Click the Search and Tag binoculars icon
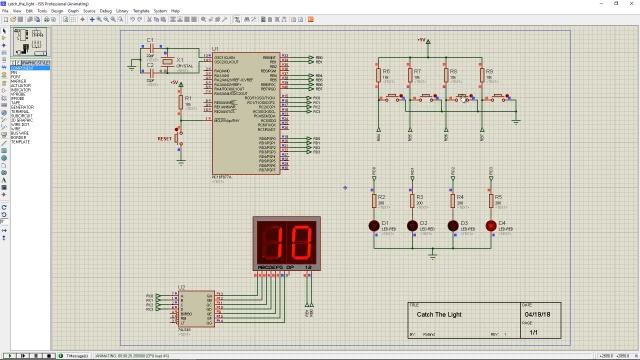Screen dimensions: 640x360 tap(247, 20)
